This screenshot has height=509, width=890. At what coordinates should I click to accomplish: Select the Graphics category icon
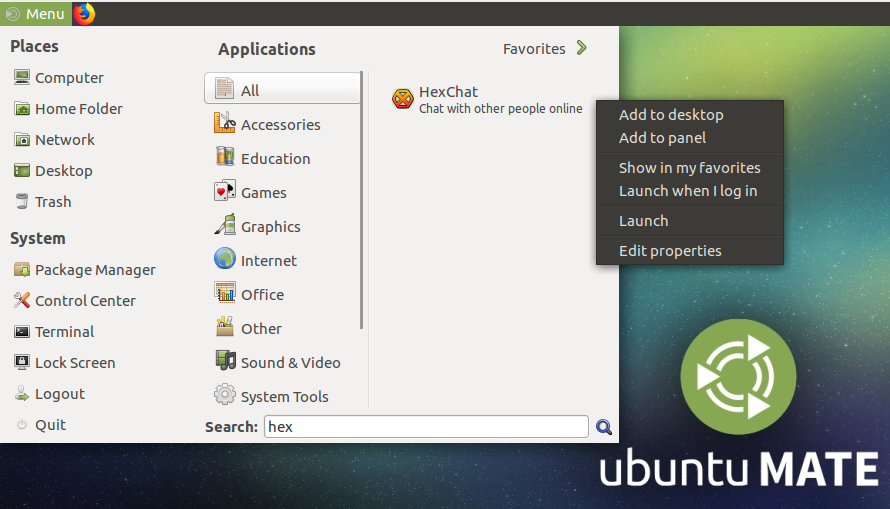point(225,225)
